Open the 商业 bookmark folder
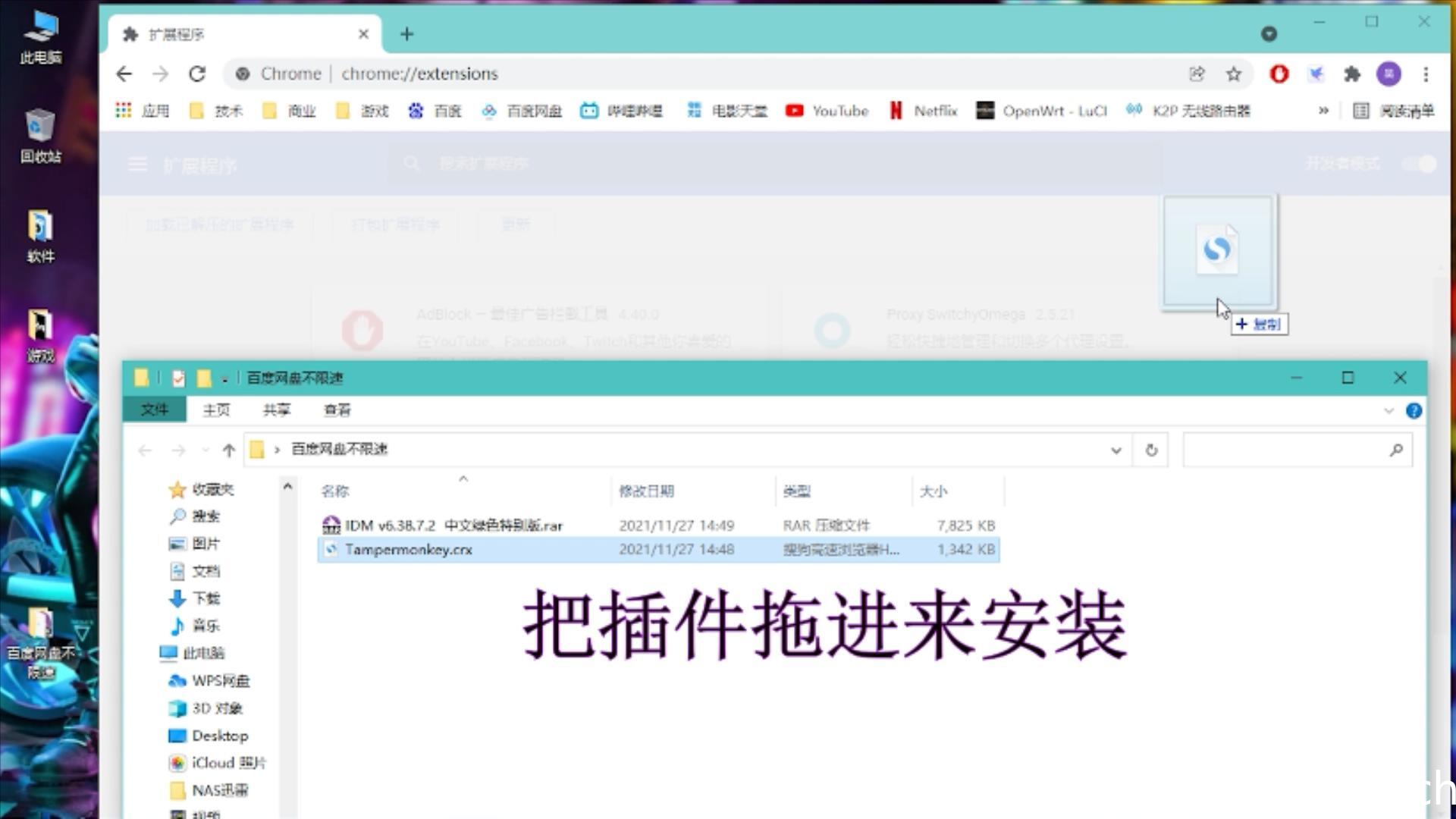 [290, 111]
